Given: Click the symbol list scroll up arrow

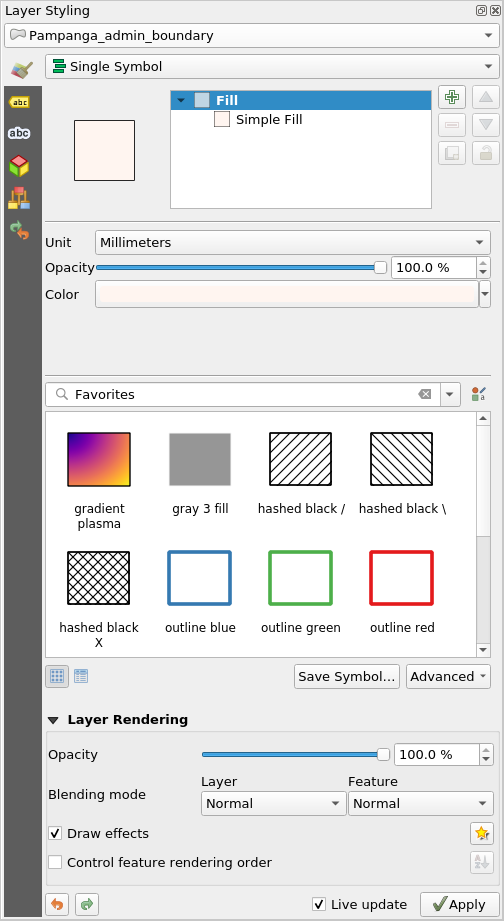Looking at the screenshot, I should [x=483, y=418].
